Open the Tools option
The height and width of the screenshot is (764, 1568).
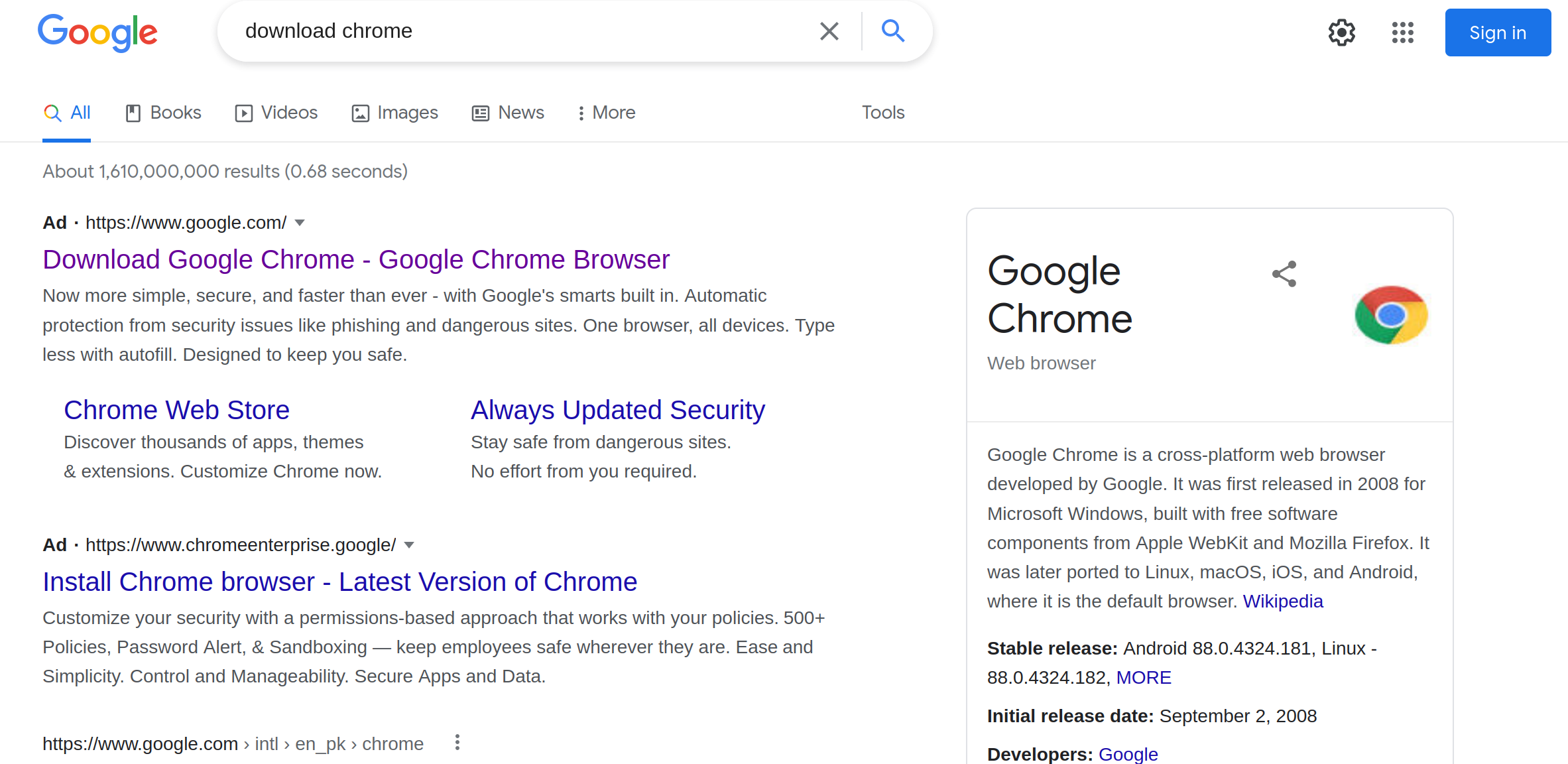click(883, 113)
